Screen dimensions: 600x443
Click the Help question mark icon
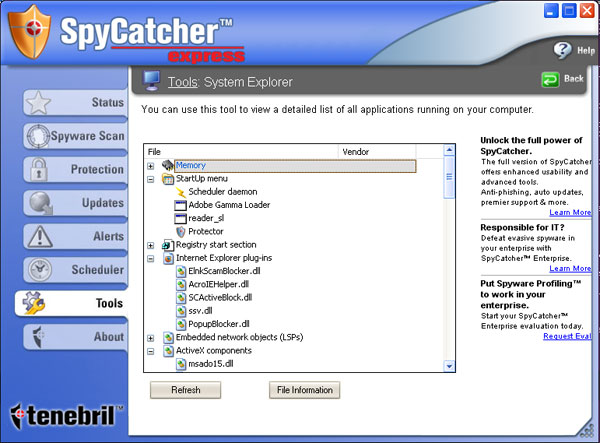click(x=562, y=50)
